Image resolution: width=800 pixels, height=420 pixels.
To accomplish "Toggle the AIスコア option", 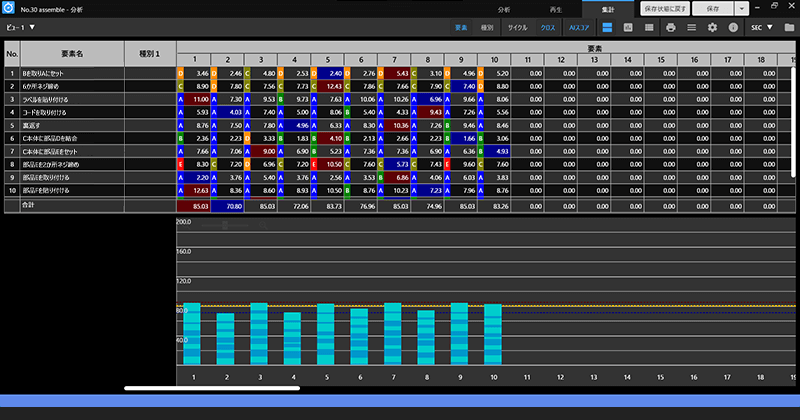I will (580, 27).
